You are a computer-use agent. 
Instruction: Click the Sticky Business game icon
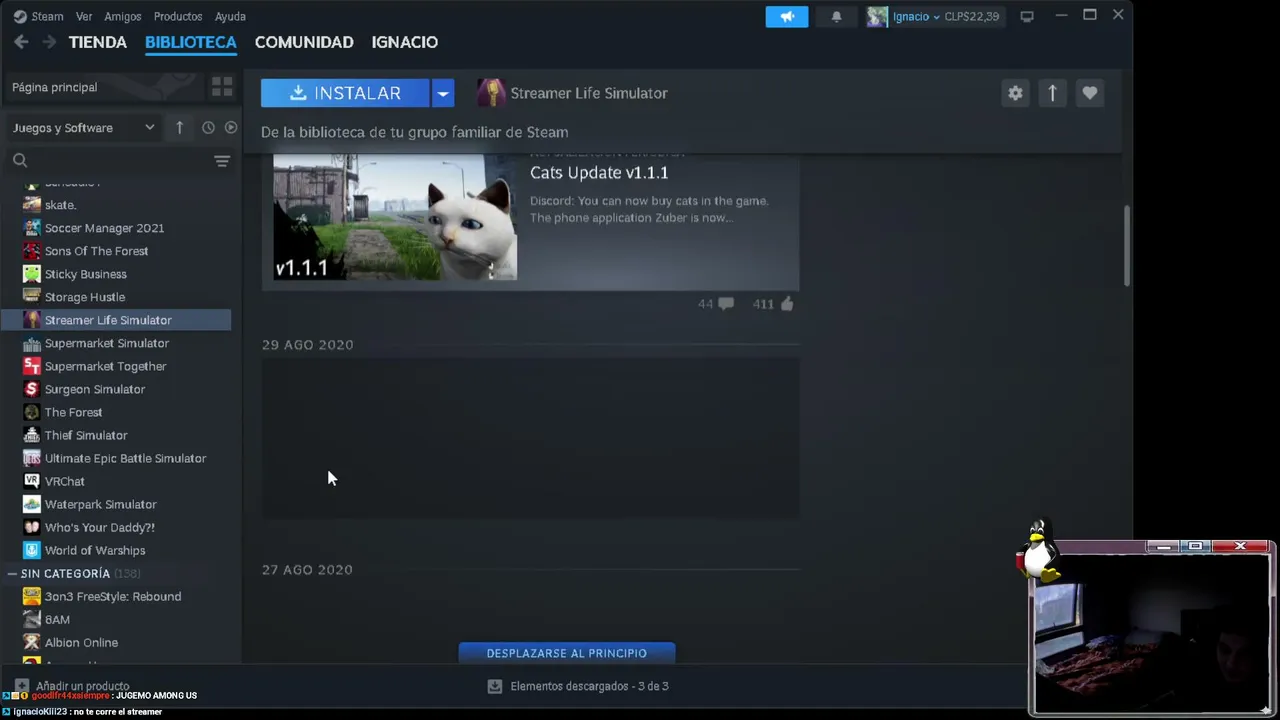coord(32,274)
